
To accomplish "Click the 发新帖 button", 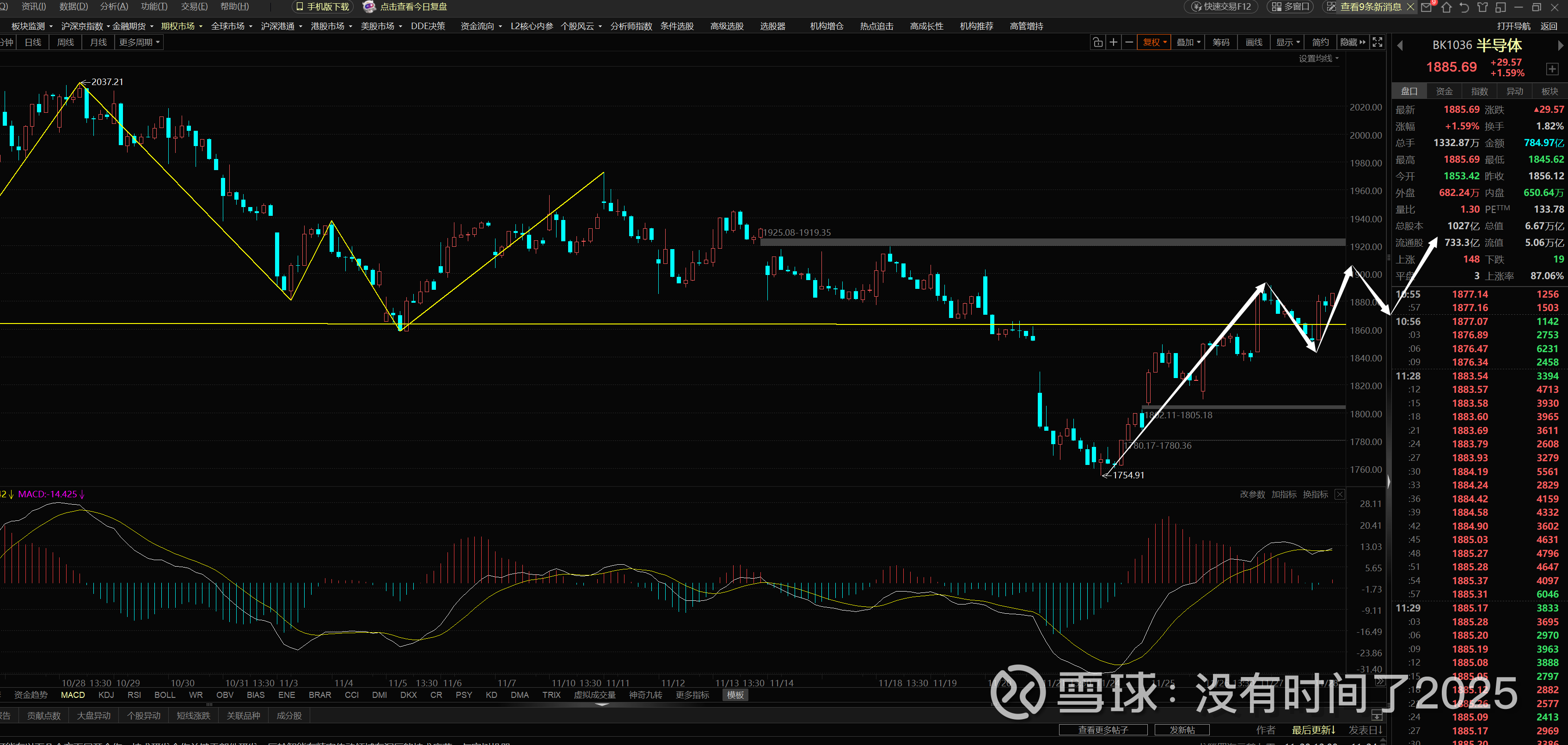I will (1182, 729).
